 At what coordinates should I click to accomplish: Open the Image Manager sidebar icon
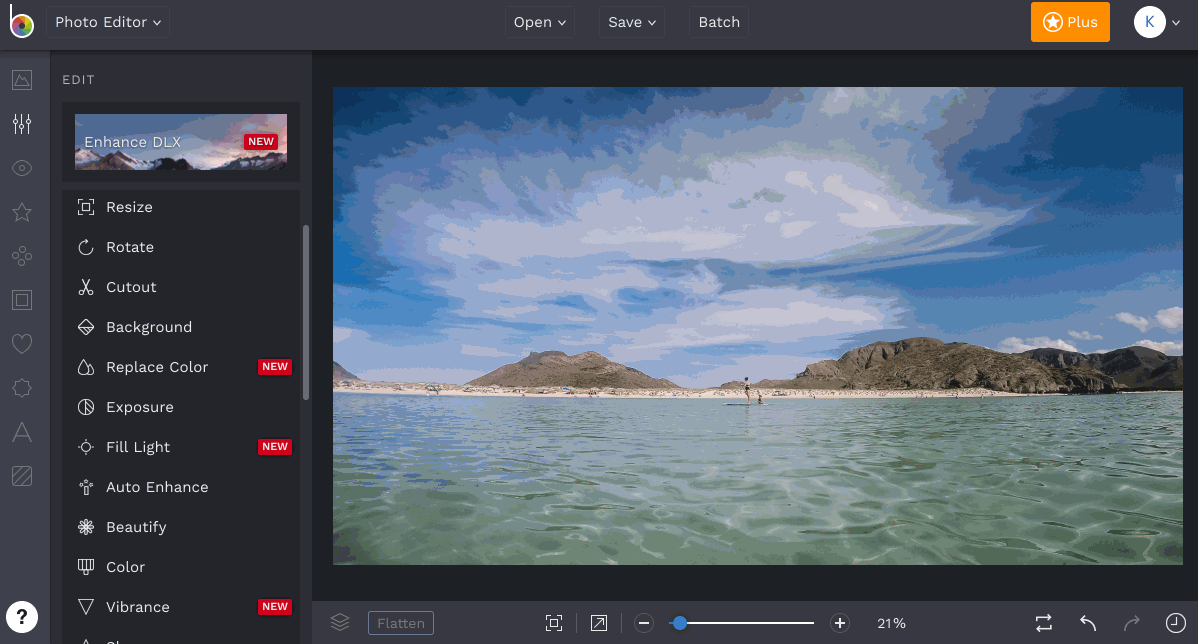coord(22,79)
